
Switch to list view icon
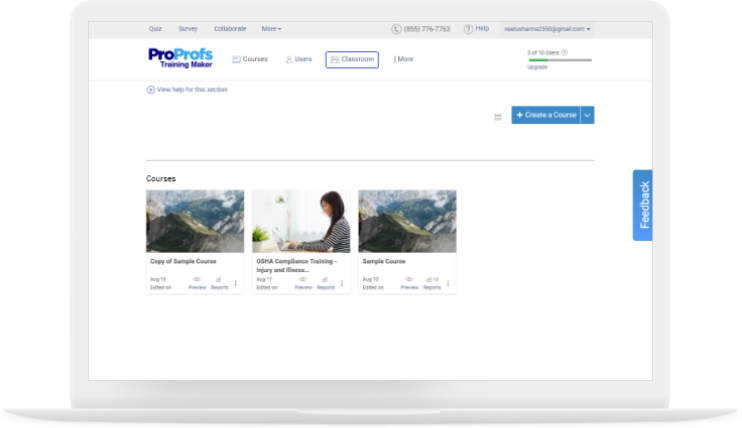498,117
